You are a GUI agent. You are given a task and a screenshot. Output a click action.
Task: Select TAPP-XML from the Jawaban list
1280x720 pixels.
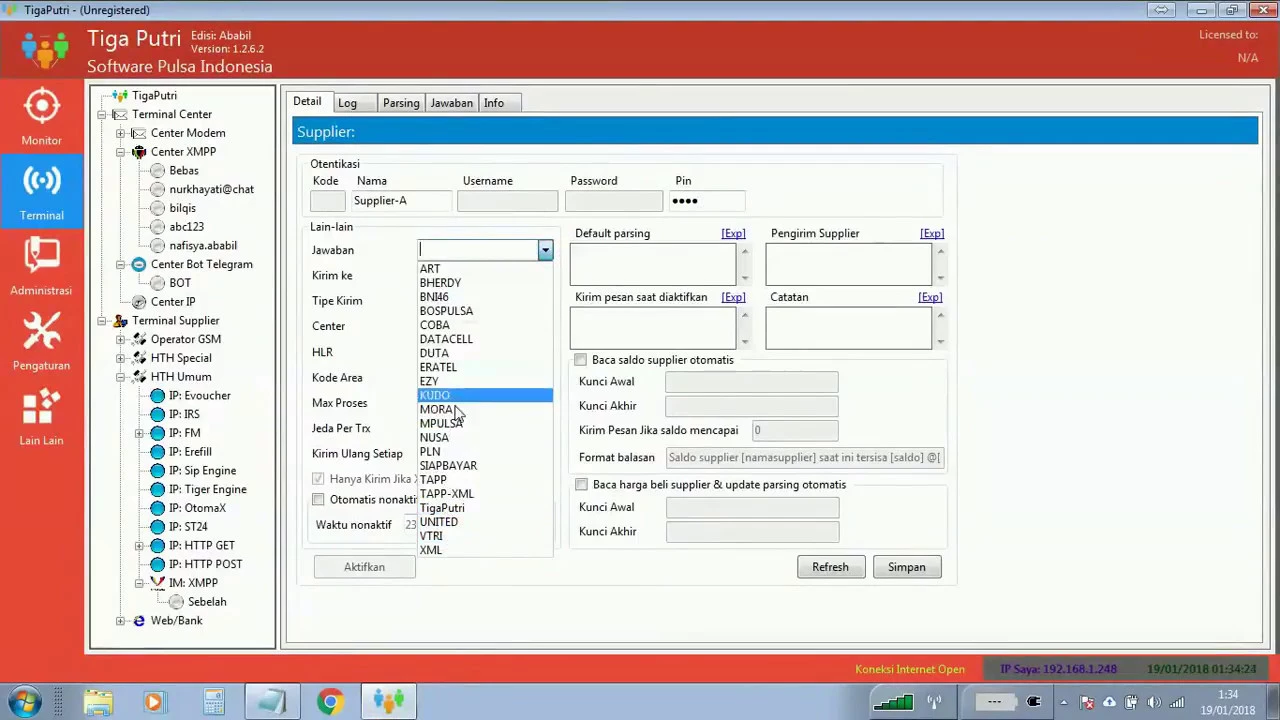485,494
